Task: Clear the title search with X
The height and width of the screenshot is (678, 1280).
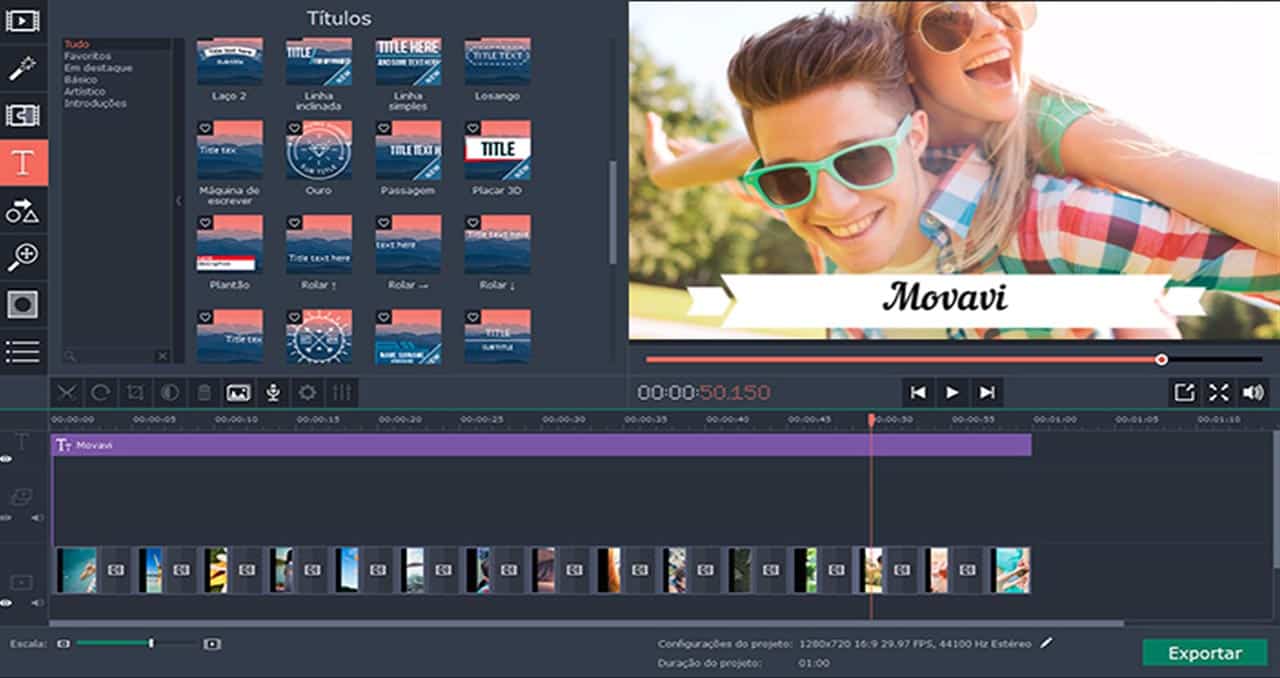Action: tap(162, 356)
